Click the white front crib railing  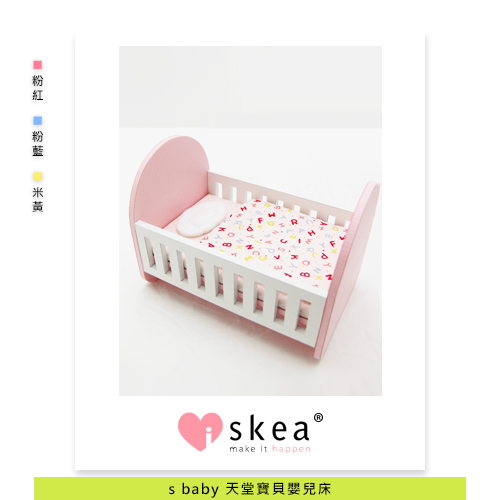click(x=230, y=283)
